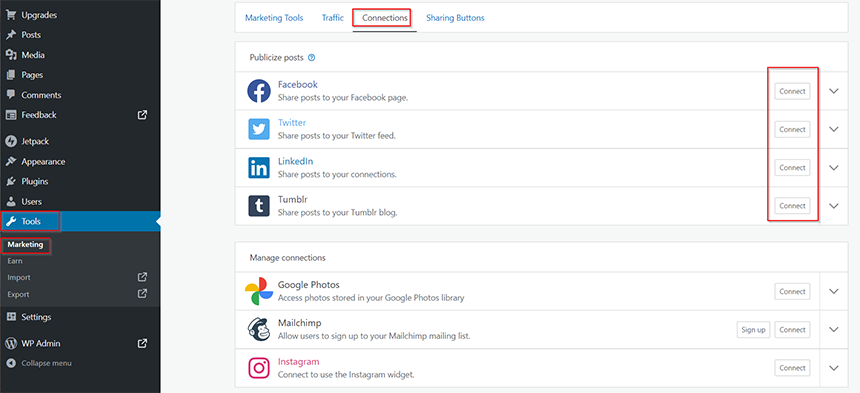Click the Google Photos pinwheel icon
Screen dimensions: 860x393
pos(259,291)
